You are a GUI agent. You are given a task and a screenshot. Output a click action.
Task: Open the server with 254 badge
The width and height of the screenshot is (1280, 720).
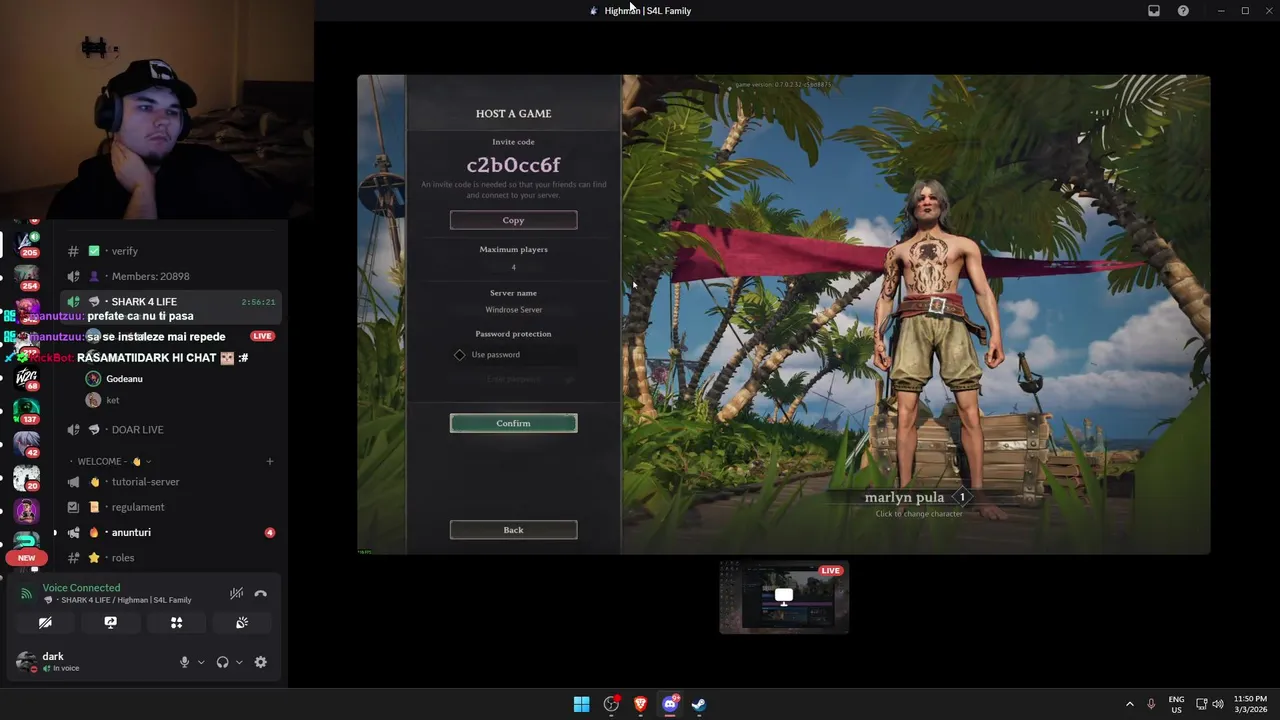click(26, 276)
